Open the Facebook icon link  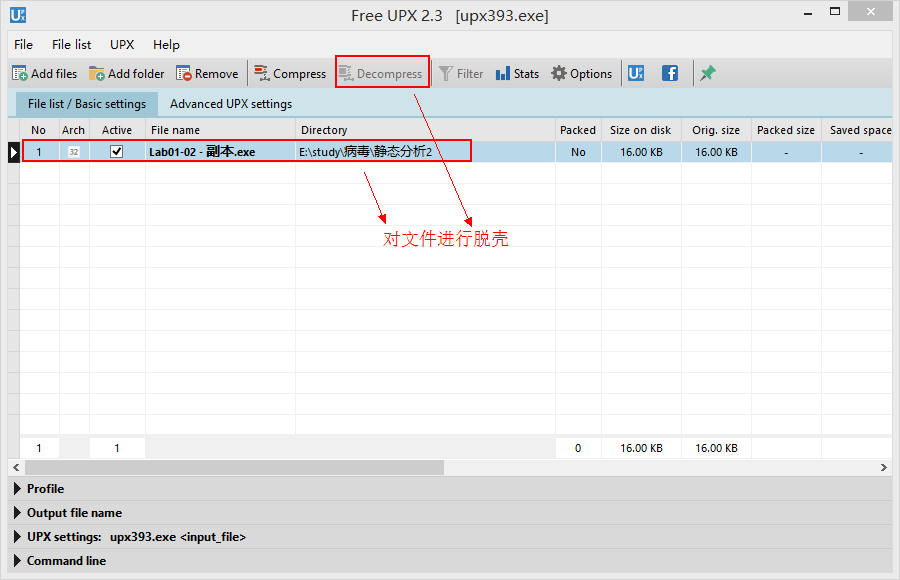coord(670,73)
